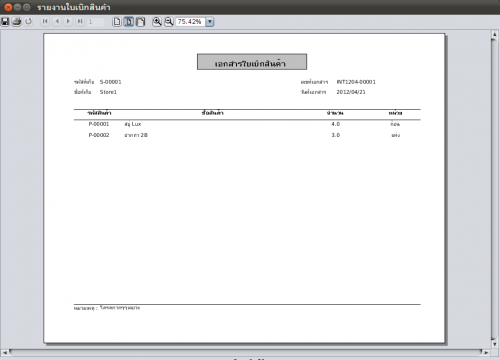
Task: Go to the previous page
Action: (57, 22)
